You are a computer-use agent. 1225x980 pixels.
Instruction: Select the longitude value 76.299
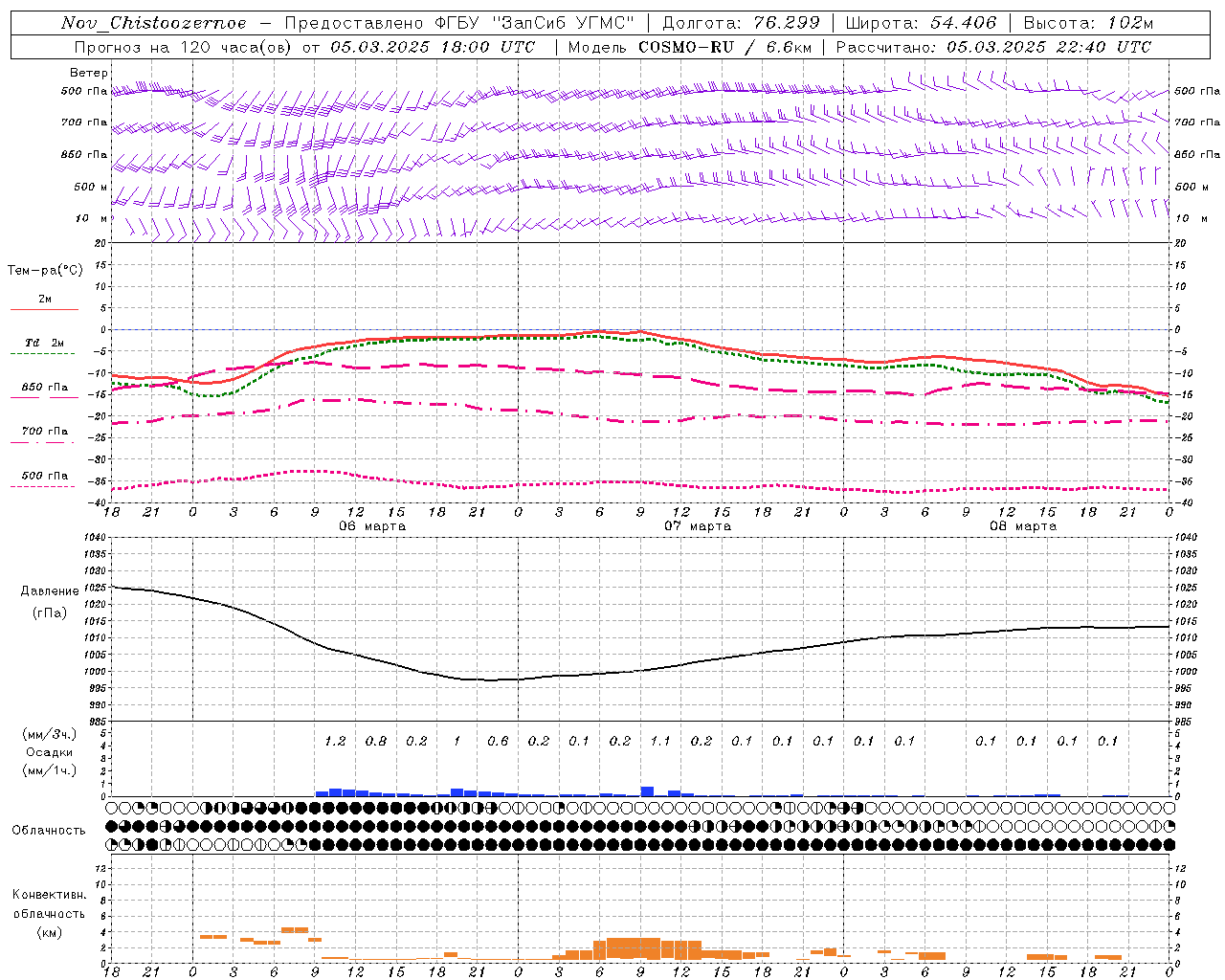(x=787, y=23)
